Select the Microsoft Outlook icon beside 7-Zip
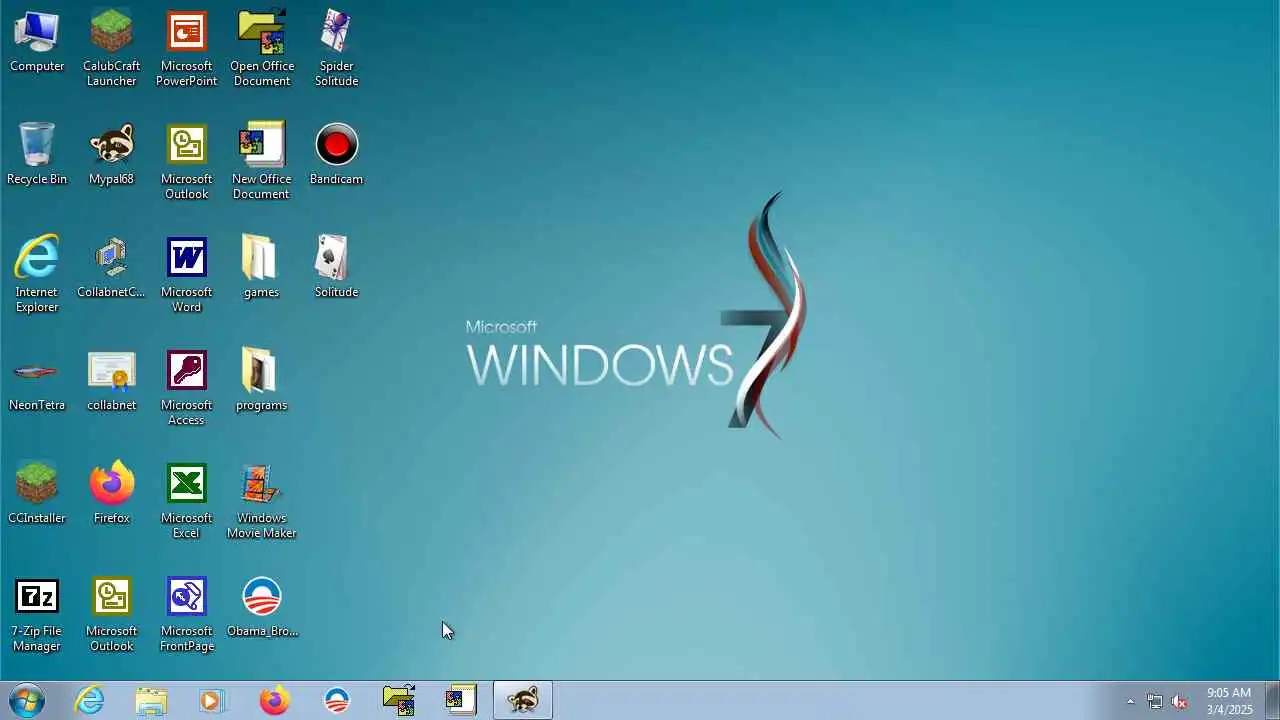1280x720 pixels. tap(111, 613)
